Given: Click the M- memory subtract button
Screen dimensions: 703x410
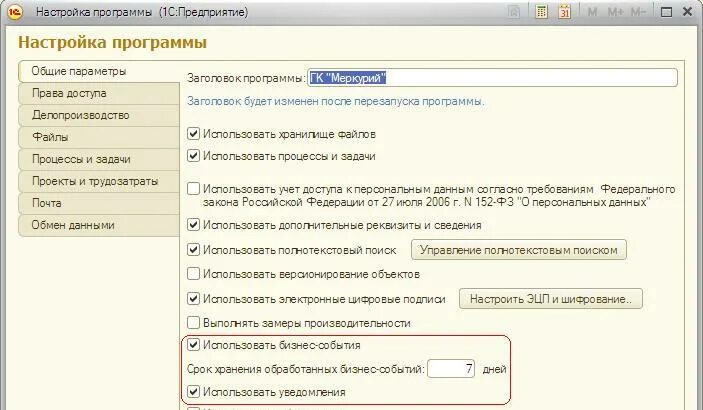Looking at the screenshot, I should click(638, 12).
